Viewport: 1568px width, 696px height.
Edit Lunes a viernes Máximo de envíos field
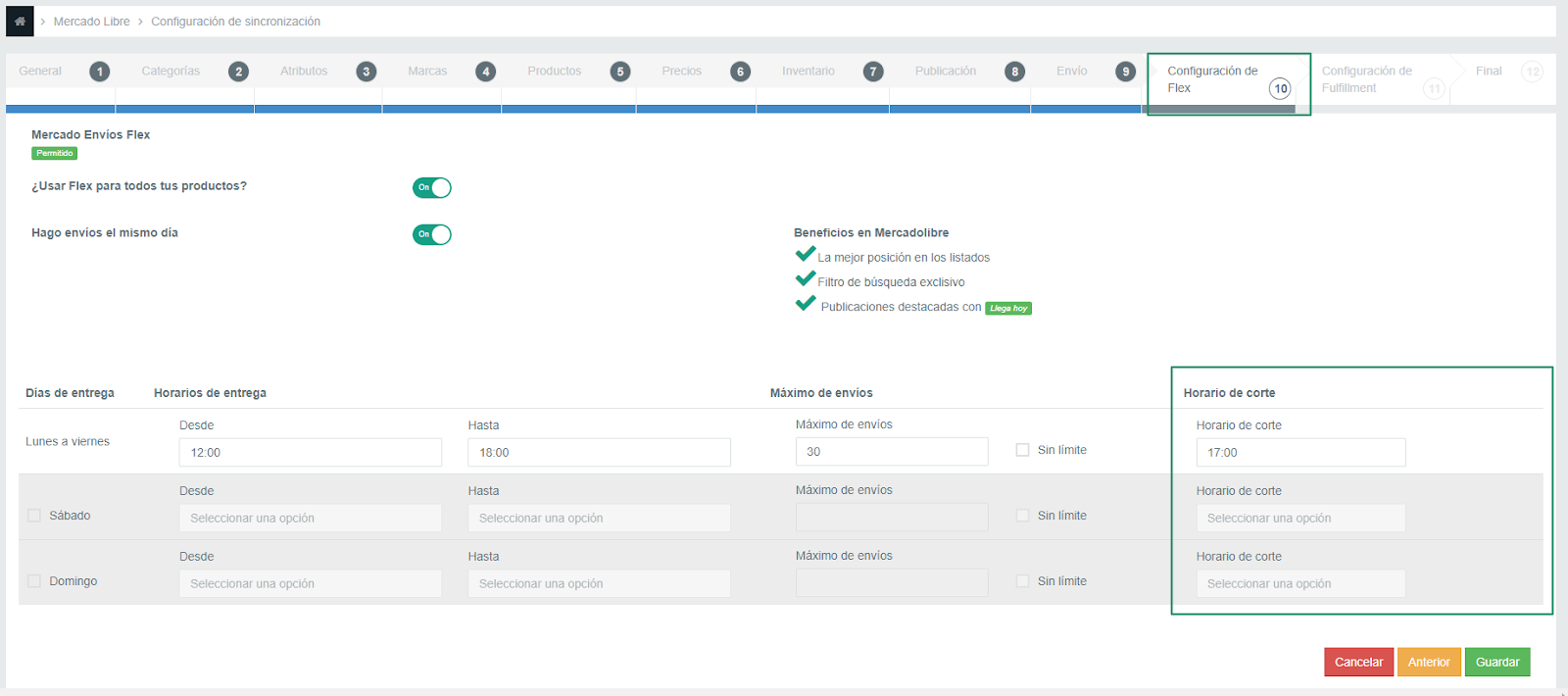click(x=892, y=451)
